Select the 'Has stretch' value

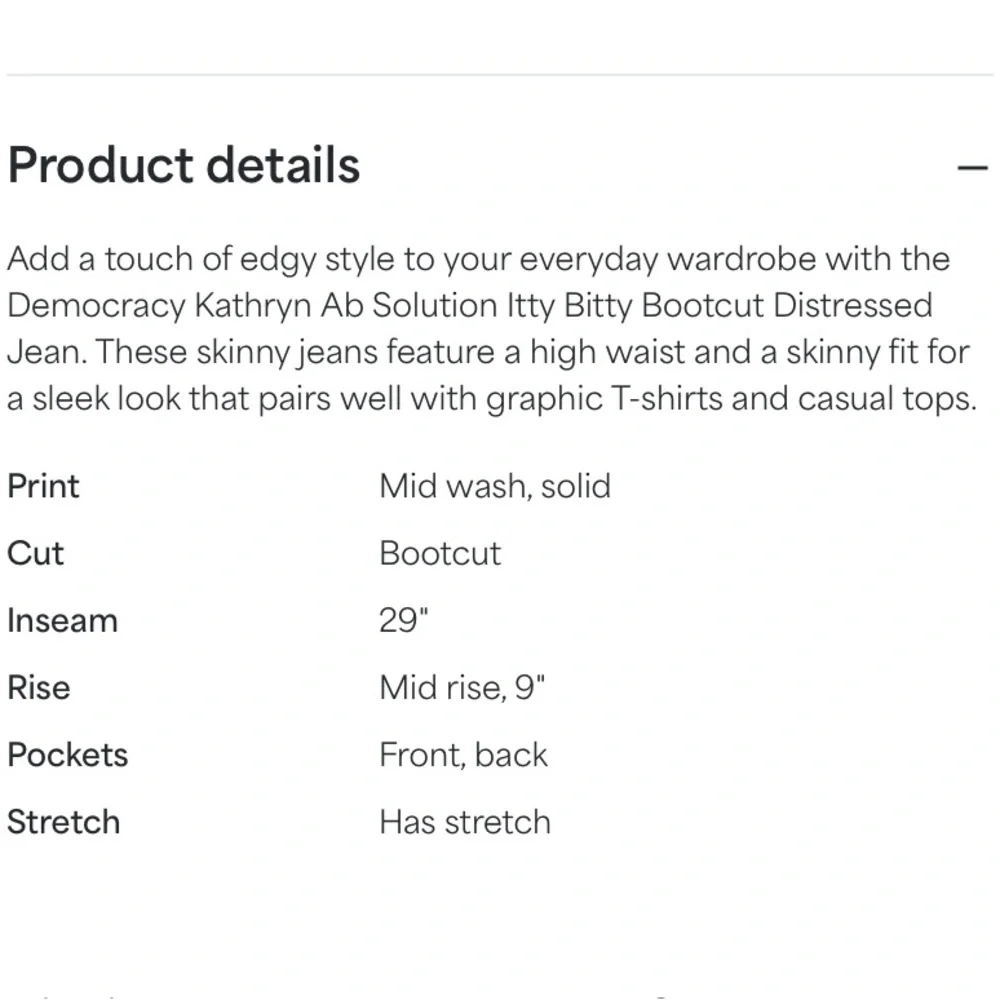tap(465, 821)
